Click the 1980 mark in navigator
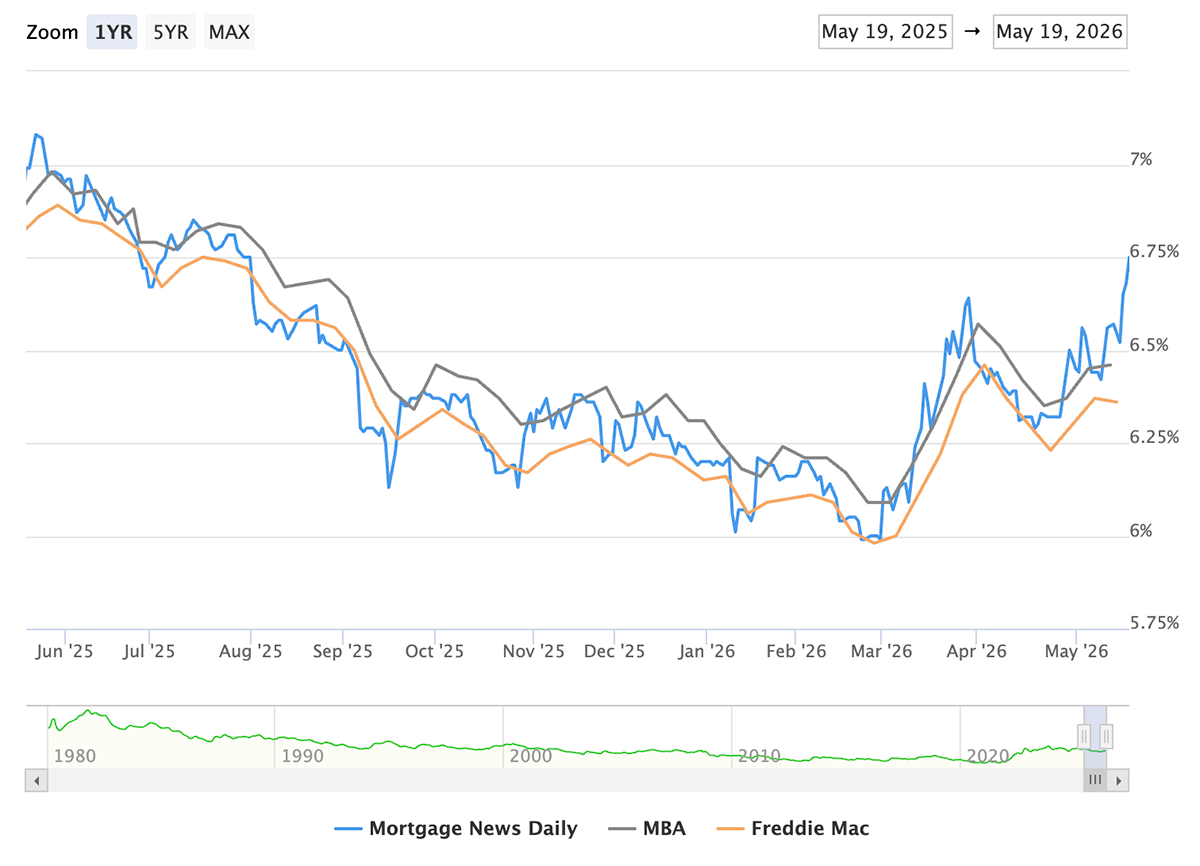 coord(75,756)
